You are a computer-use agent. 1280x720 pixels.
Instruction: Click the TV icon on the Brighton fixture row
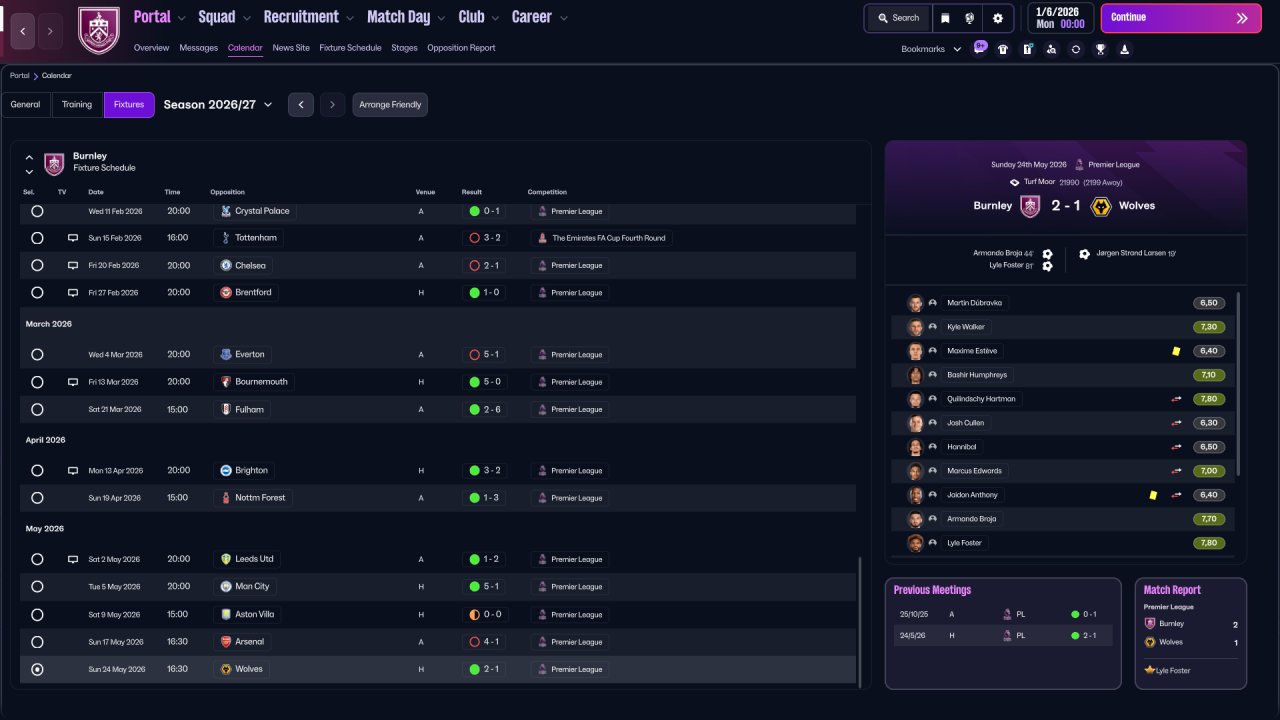73,471
